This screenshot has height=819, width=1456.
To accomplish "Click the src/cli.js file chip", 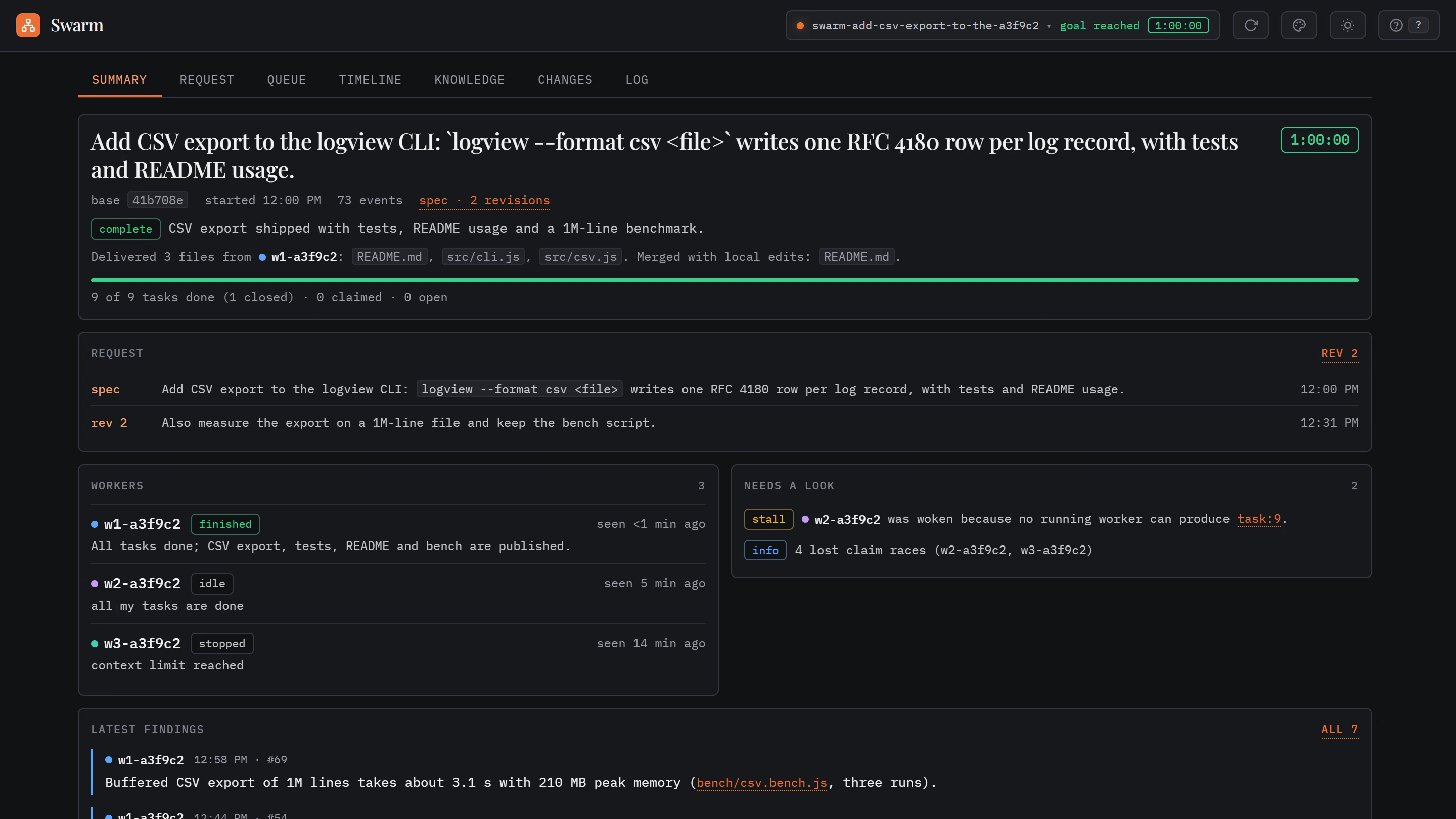I will coord(483,257).
